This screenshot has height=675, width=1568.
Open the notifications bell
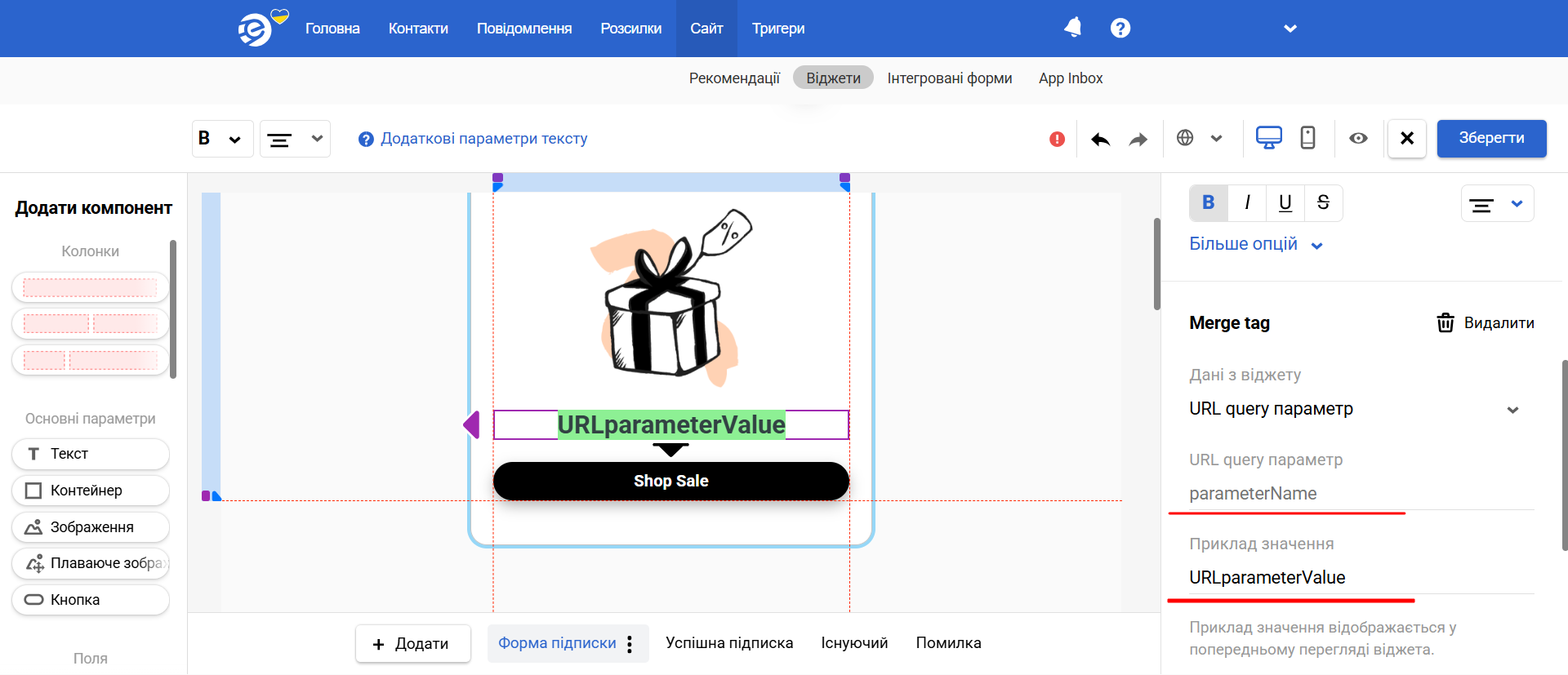1073,28
